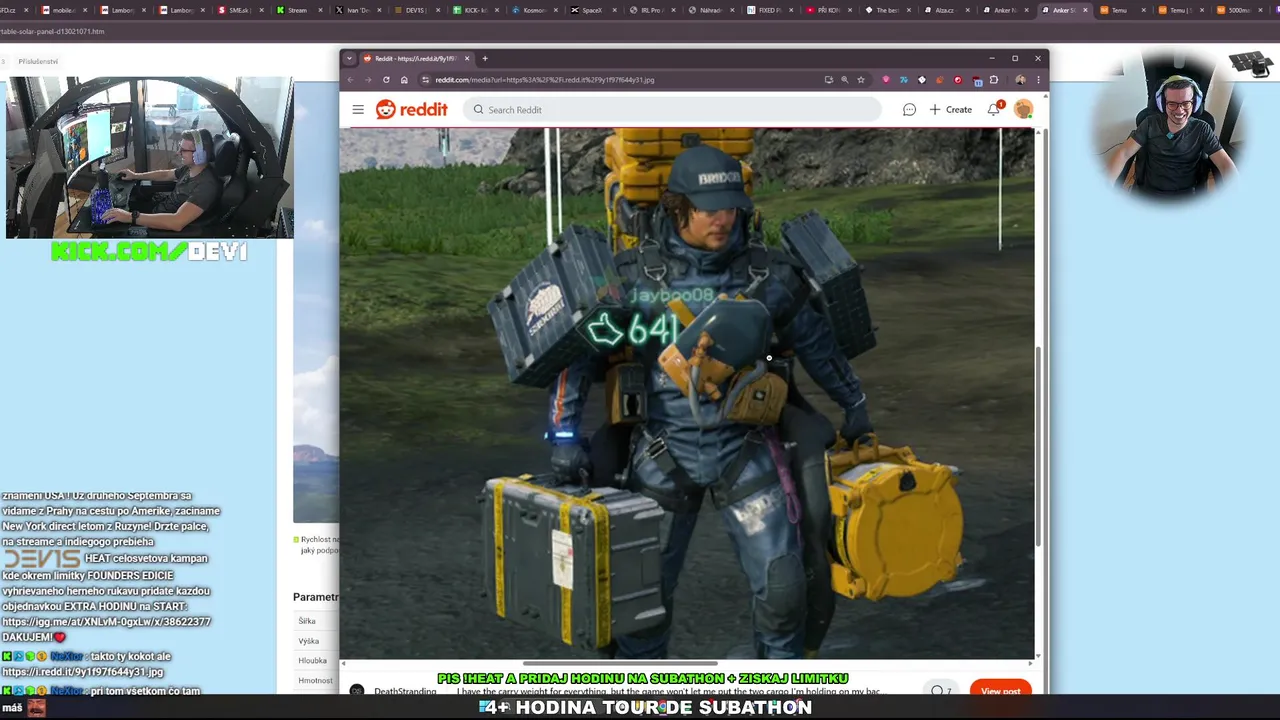
Task: Click the zoom magnifier icon in address bar
Action: pos(844,80)
